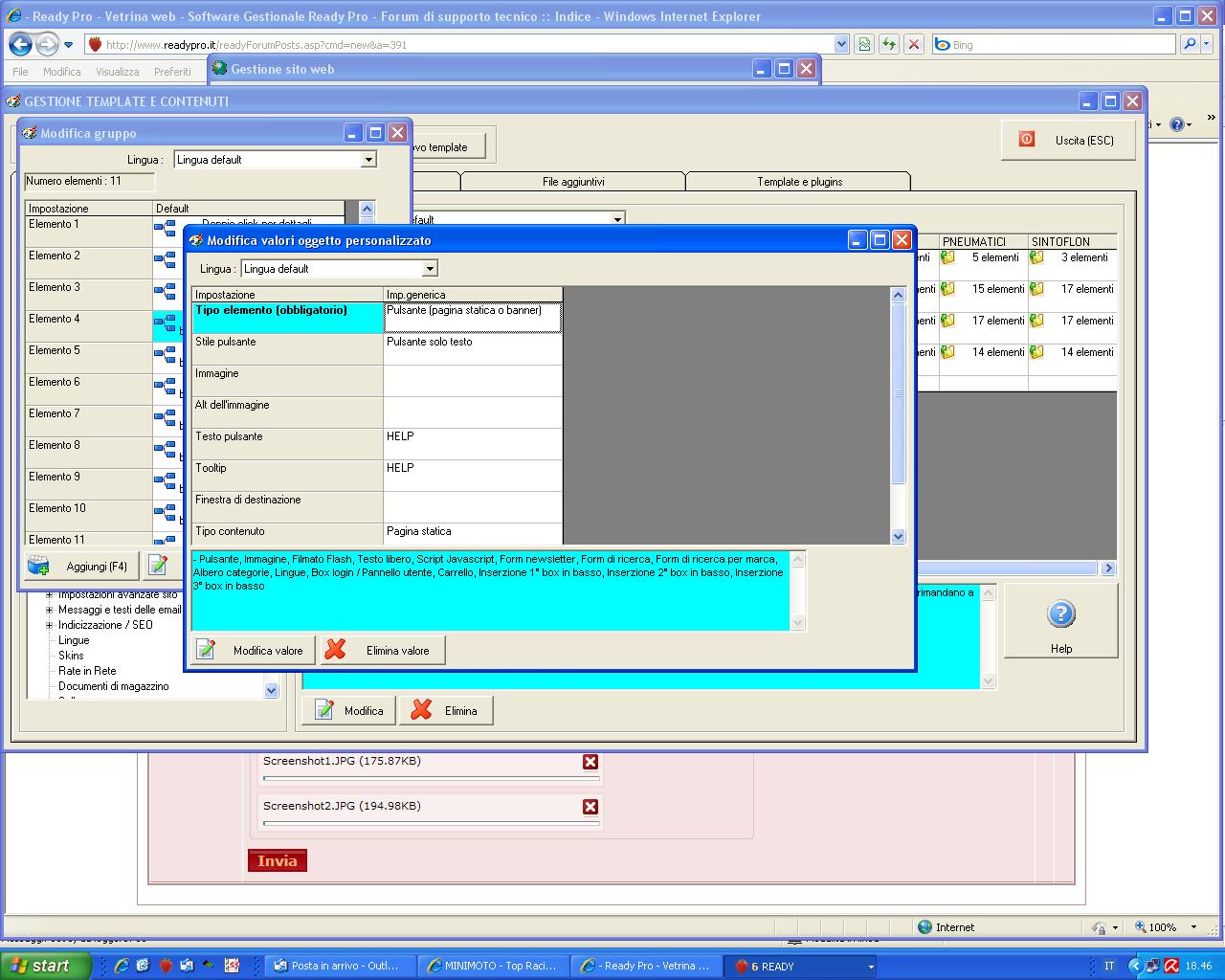The height and width of the screenshot is (980, 1225).
Task: Click the network icon for Elemento 1
Action: click(x=165, y=229)
